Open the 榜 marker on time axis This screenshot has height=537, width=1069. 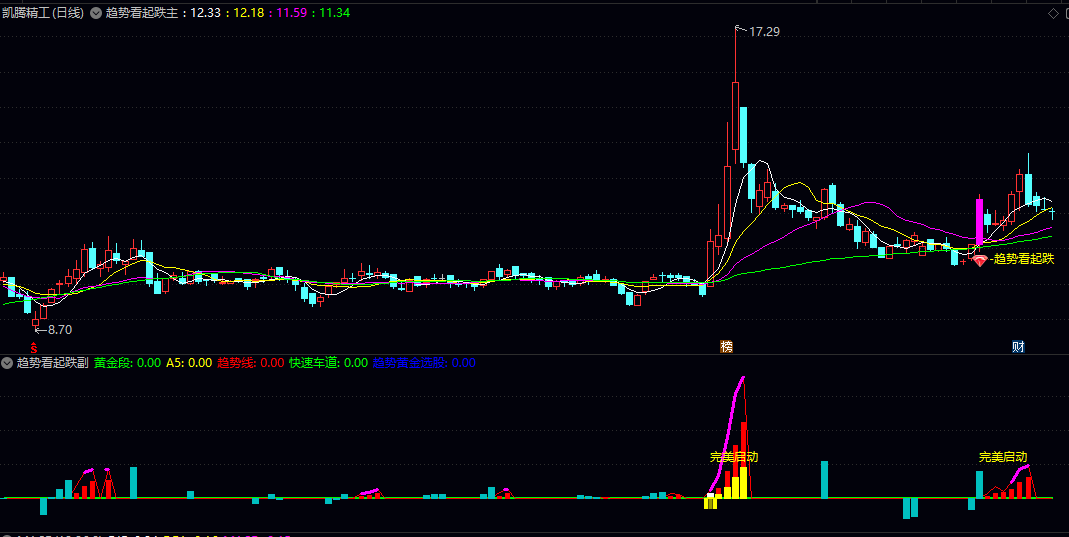click(x=727, y=347)
